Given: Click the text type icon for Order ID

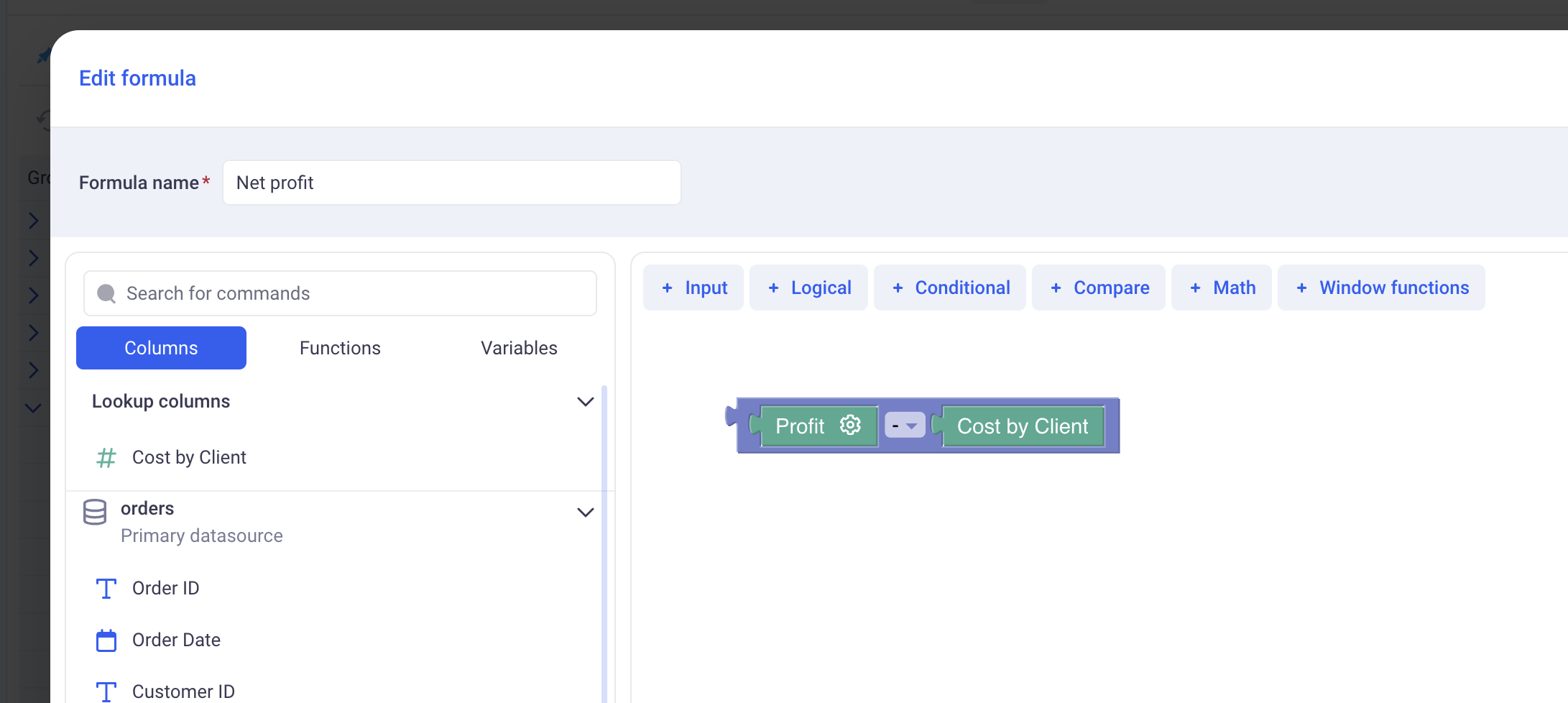Looking at the screenshot, I should pyautogui.click(x=106, y=589).
